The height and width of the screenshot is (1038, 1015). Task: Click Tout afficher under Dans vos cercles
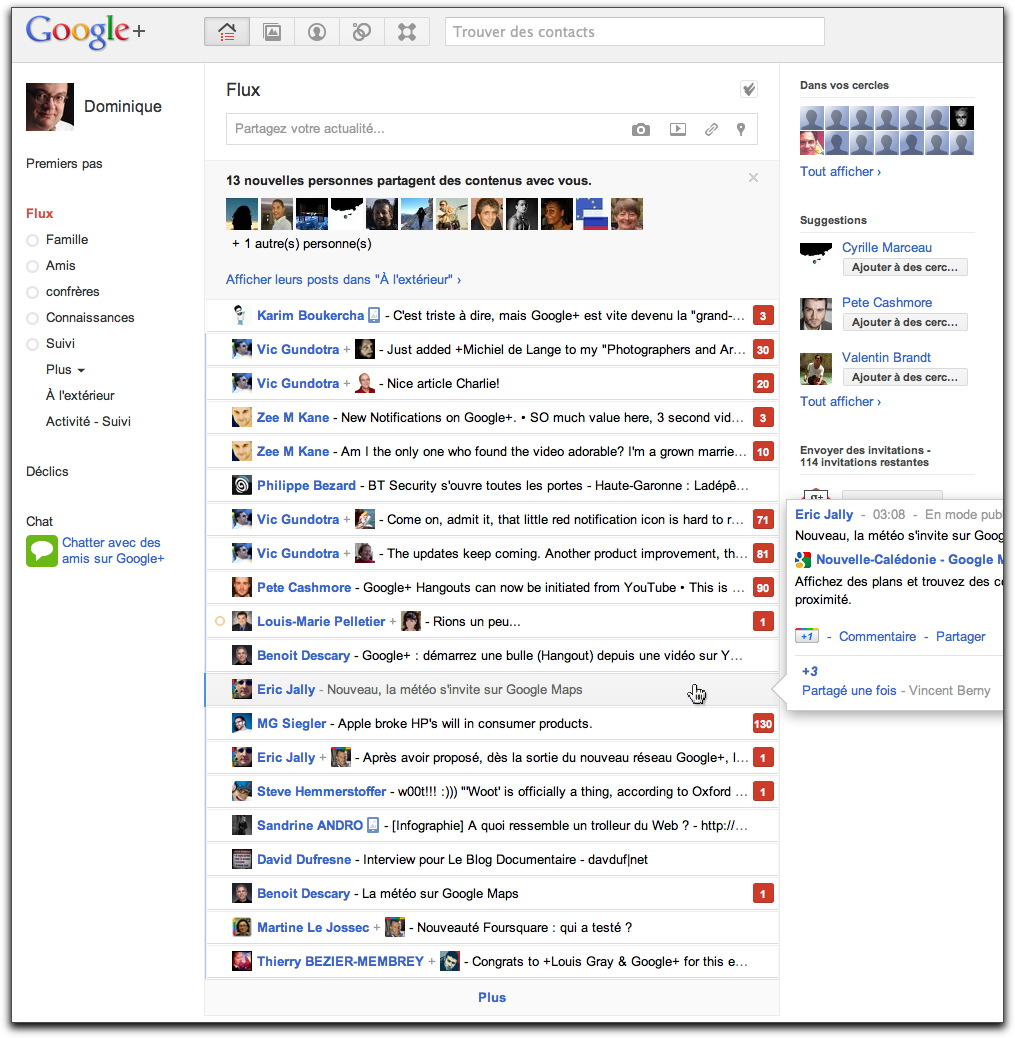pos(840,171)
